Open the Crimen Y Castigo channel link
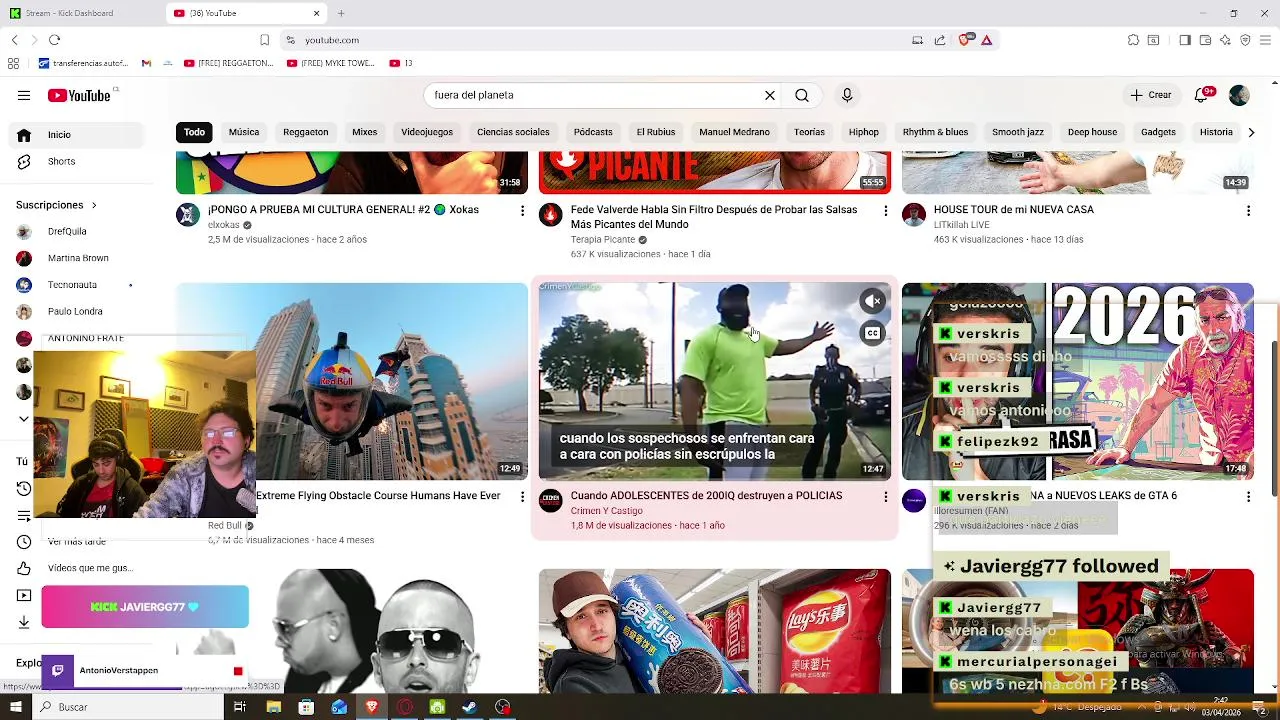Screen dimensions: 1280x720 (x=606, y=511)
